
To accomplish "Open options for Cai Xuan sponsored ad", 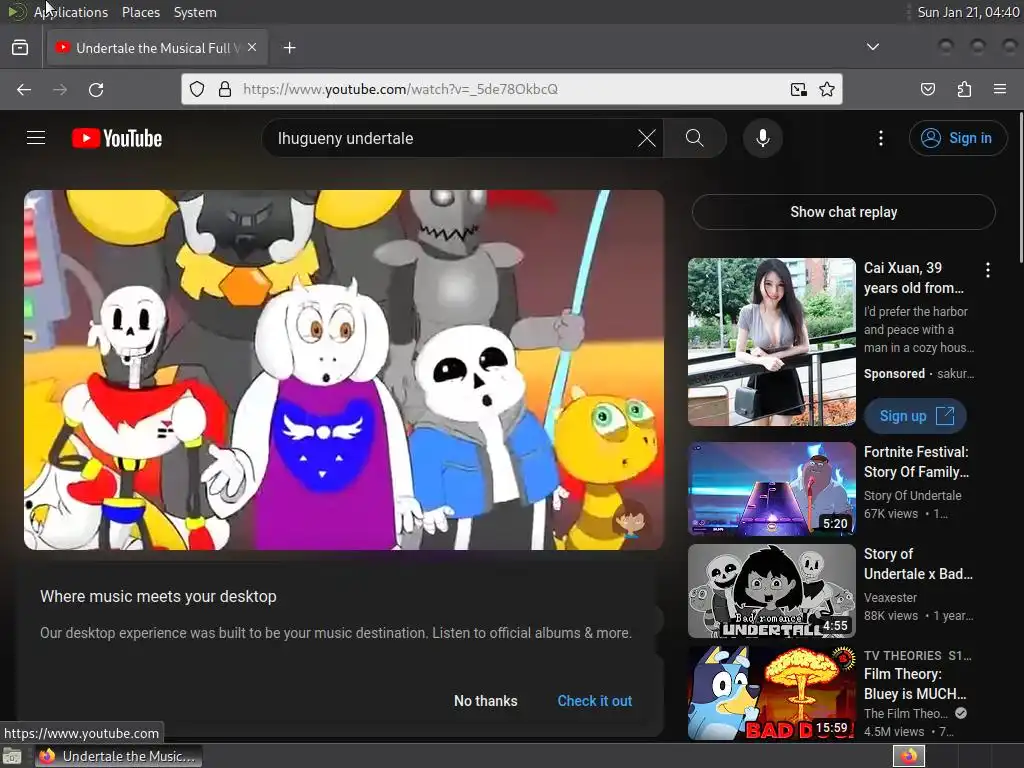I will tap(987, 270).
